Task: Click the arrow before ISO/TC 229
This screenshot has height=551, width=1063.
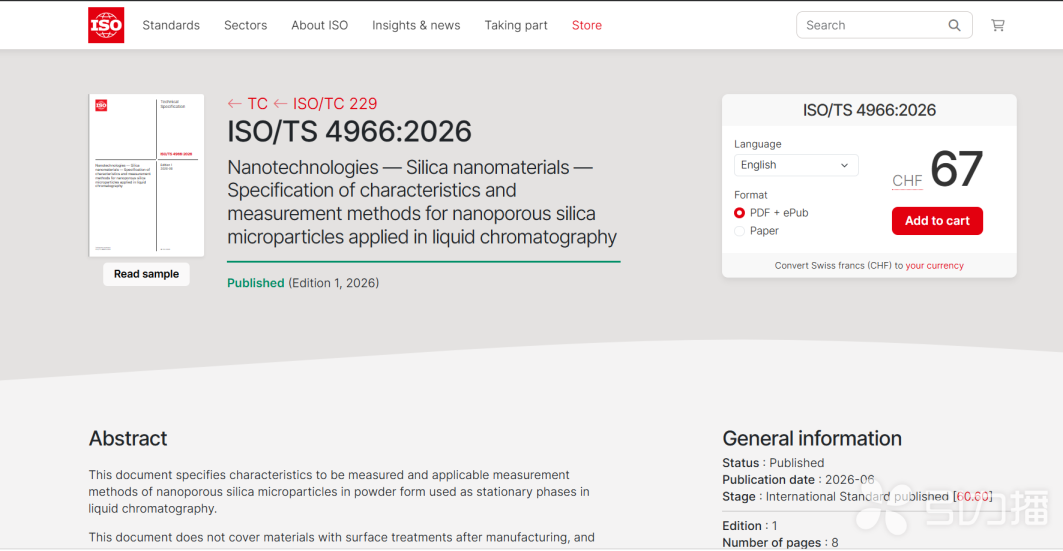Action: [x=280, y=104]
